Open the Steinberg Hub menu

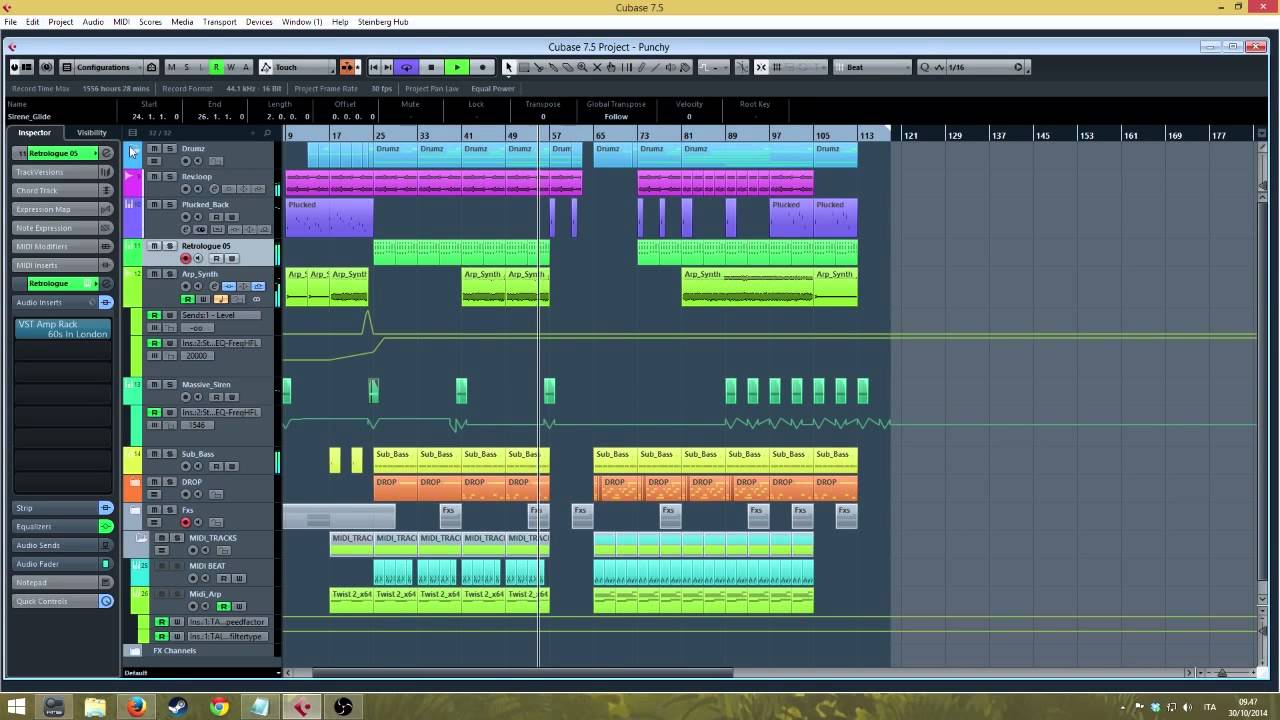pyautogui.click(x=382, y=22)
